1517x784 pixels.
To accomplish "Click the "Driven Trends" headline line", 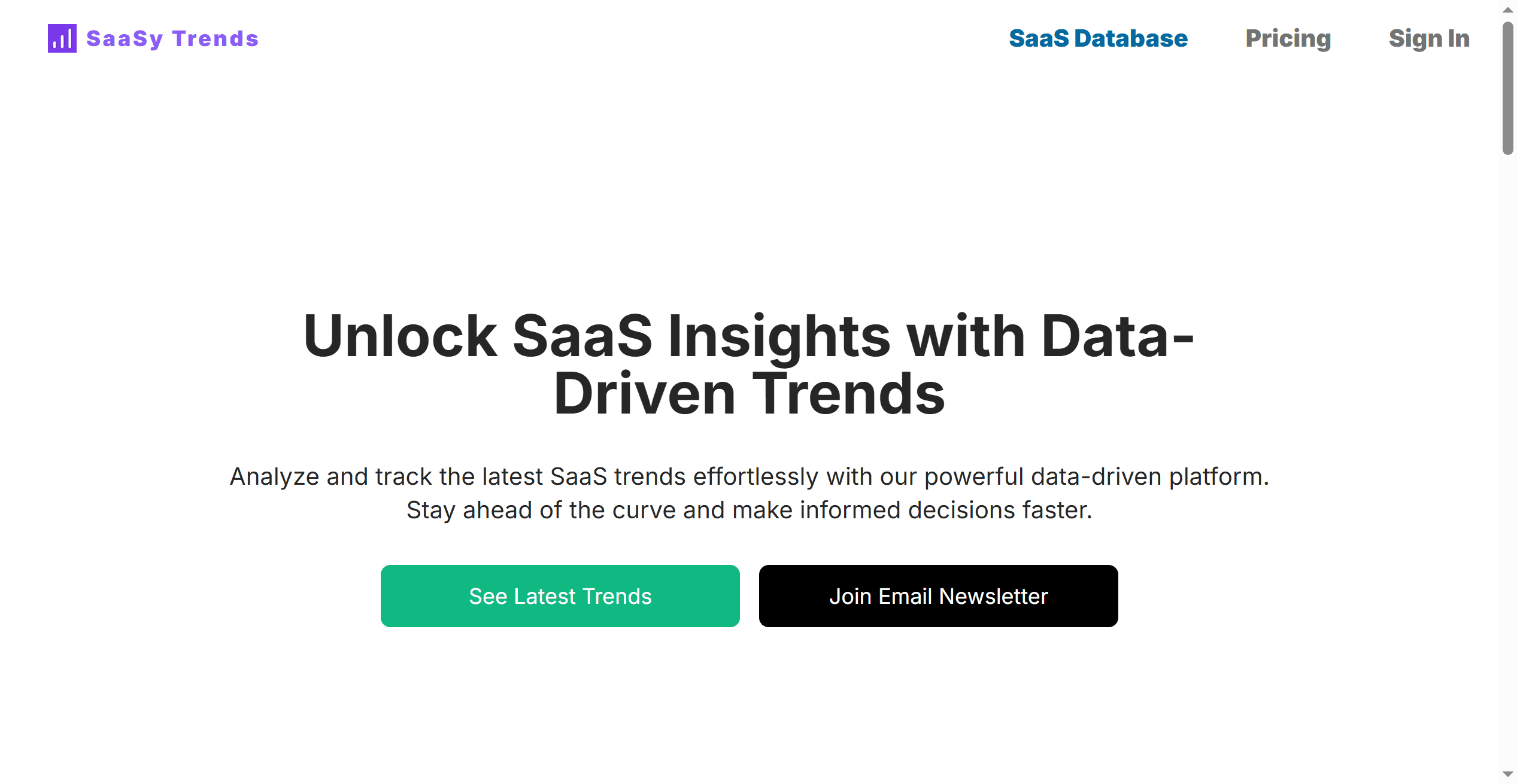I will tap(749, 394).
